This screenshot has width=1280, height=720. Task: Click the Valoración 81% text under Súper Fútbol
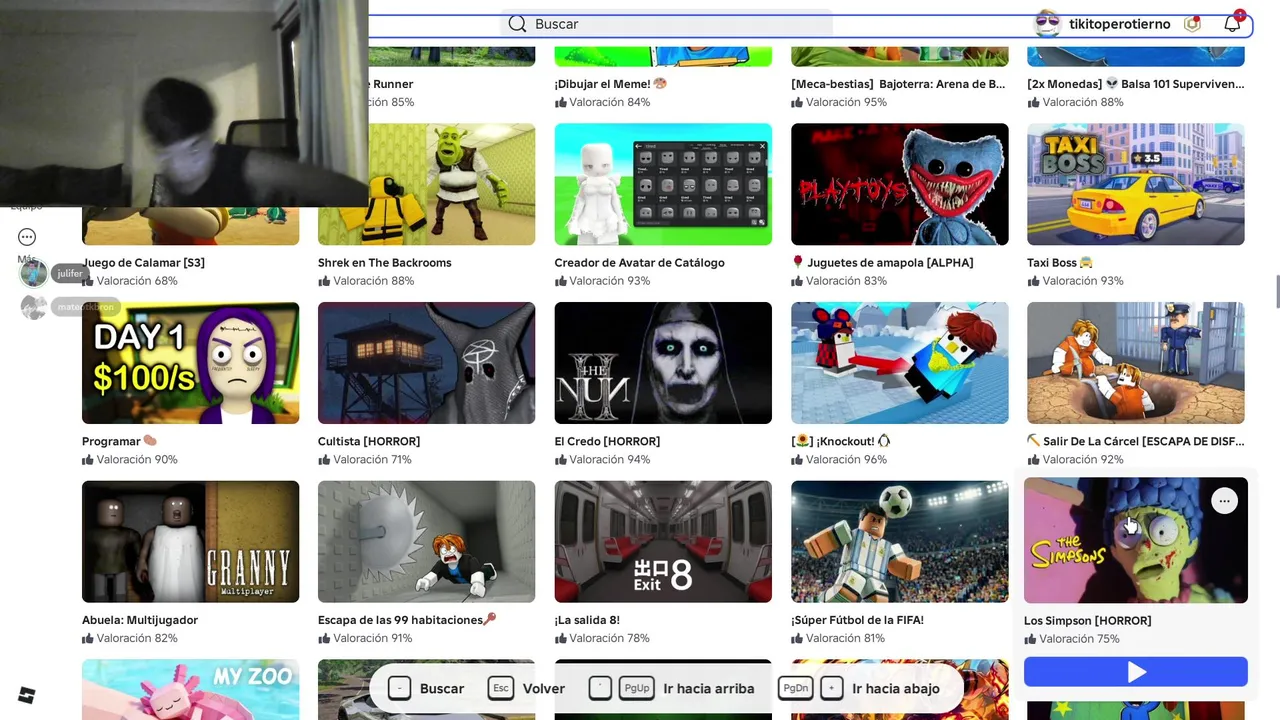pos(845,638)
